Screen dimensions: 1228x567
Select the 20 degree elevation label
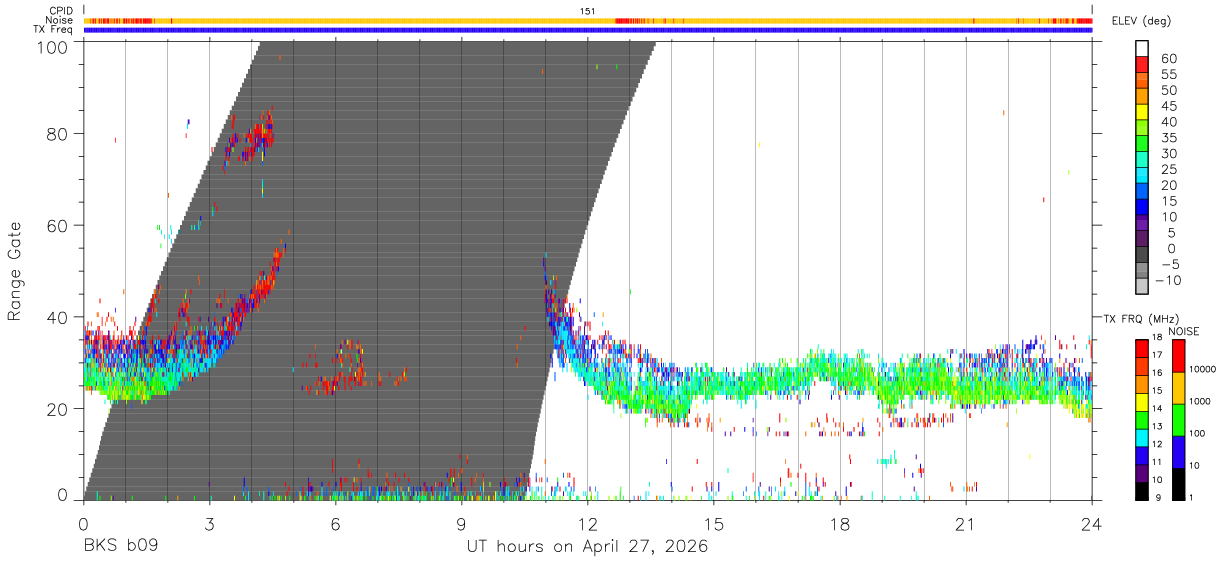click(1168, 186)
